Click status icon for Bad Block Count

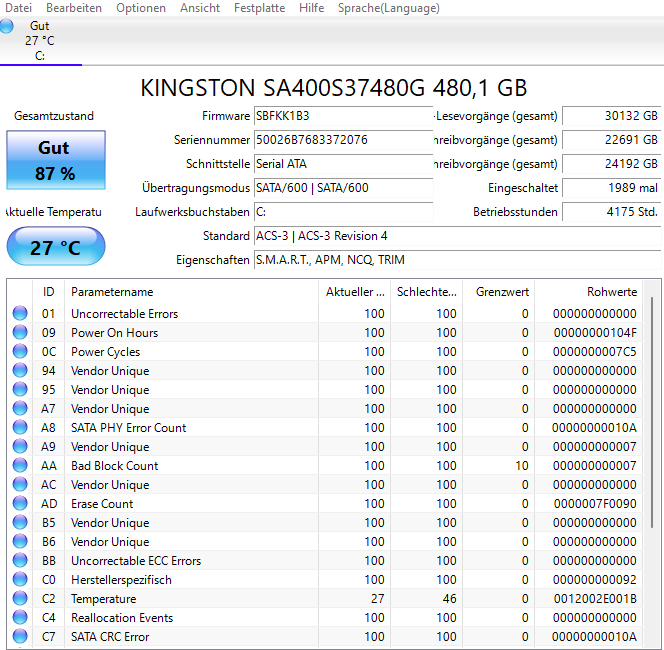(x=20, y=465)
